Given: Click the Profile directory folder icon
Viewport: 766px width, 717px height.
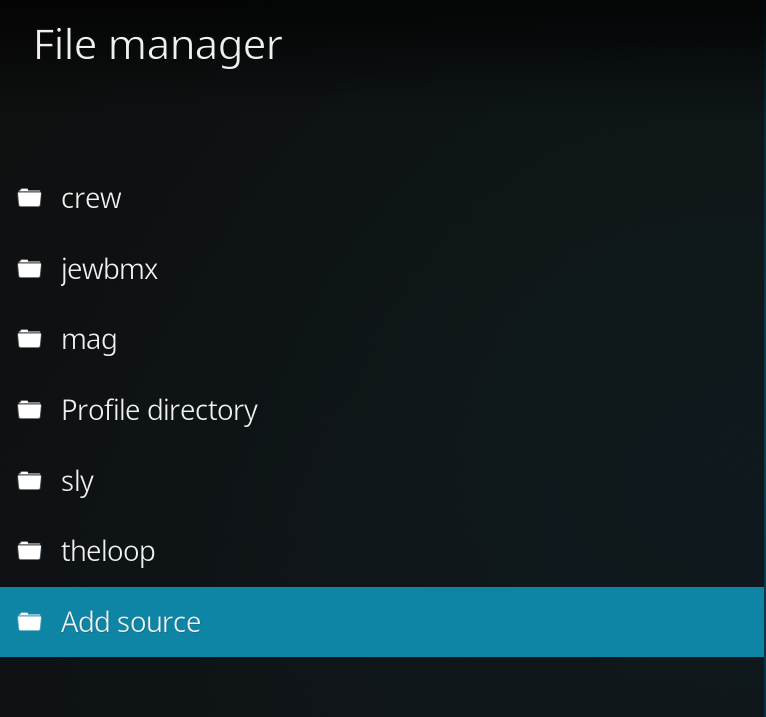Looking at the screenshot, I should click(30, 410).
